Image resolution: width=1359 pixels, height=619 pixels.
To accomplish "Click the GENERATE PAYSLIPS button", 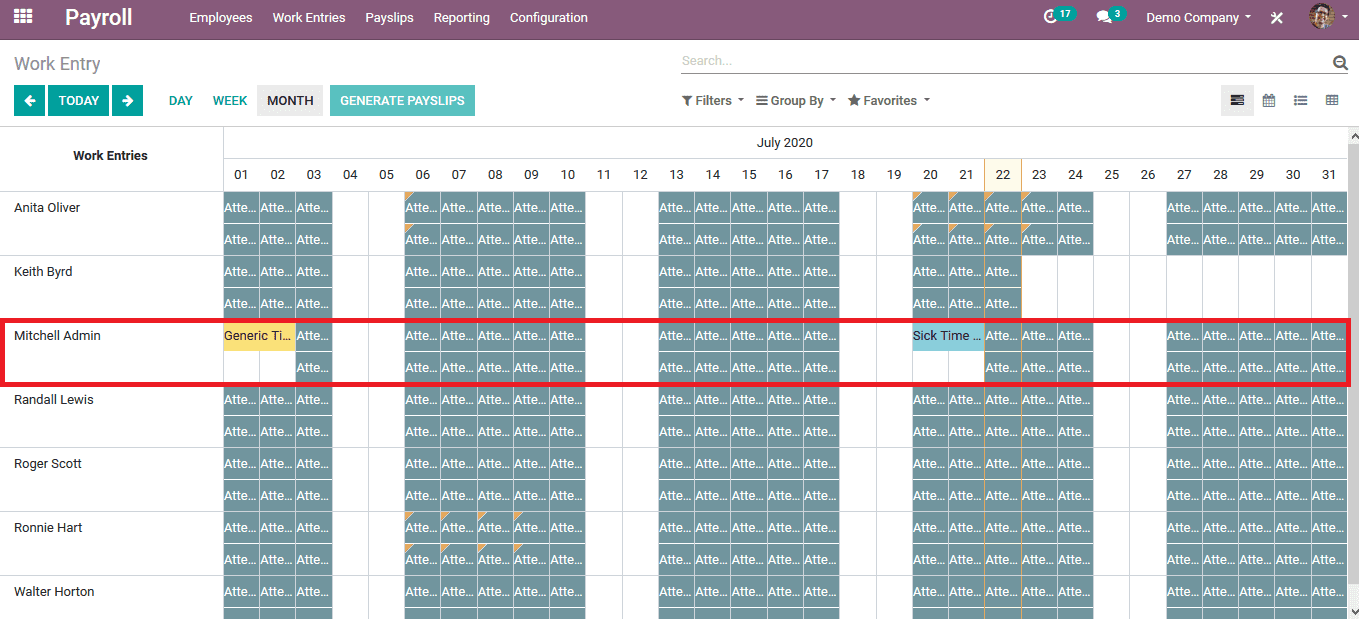I will pyautogui.click(x=402, y=100).
